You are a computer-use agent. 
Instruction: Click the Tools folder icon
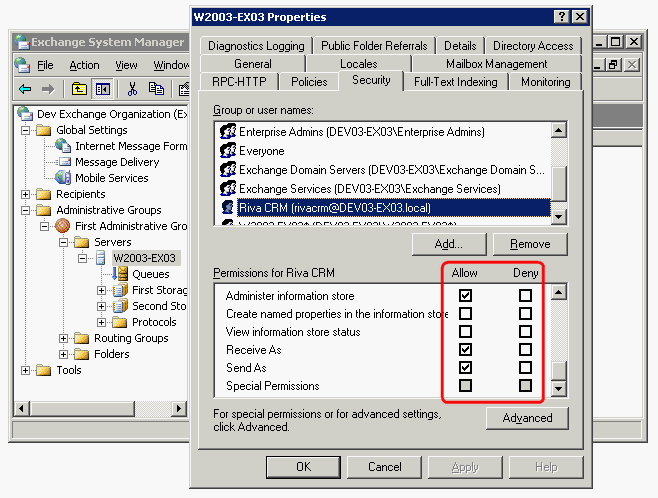pyautogui.click(x=44, y=370)
